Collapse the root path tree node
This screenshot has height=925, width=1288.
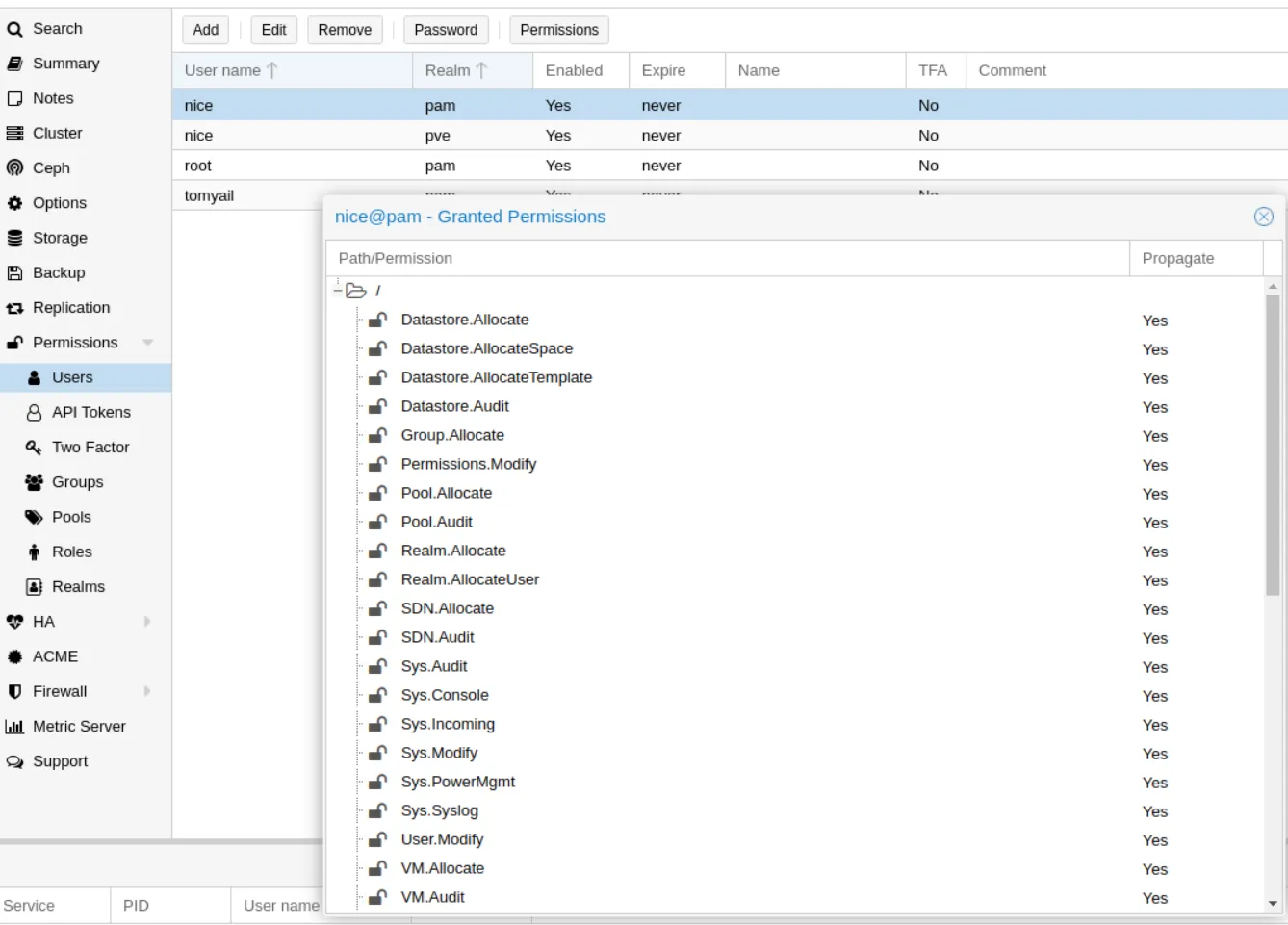pos(338,290)
